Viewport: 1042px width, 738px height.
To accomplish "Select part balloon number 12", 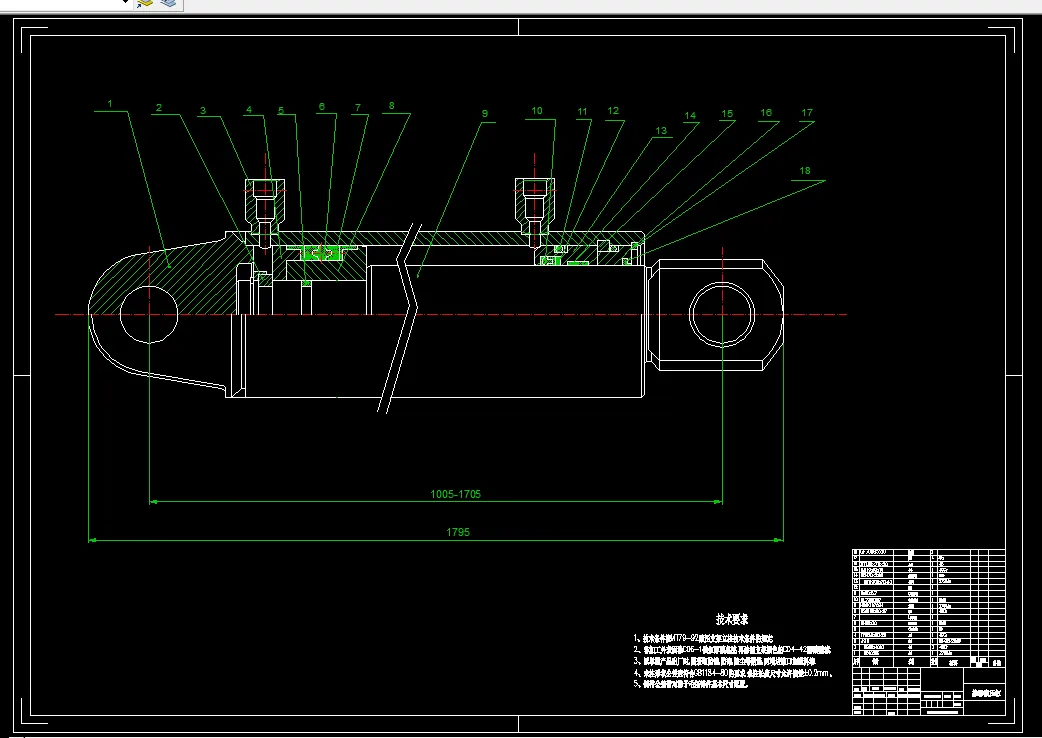I will 613,111.
